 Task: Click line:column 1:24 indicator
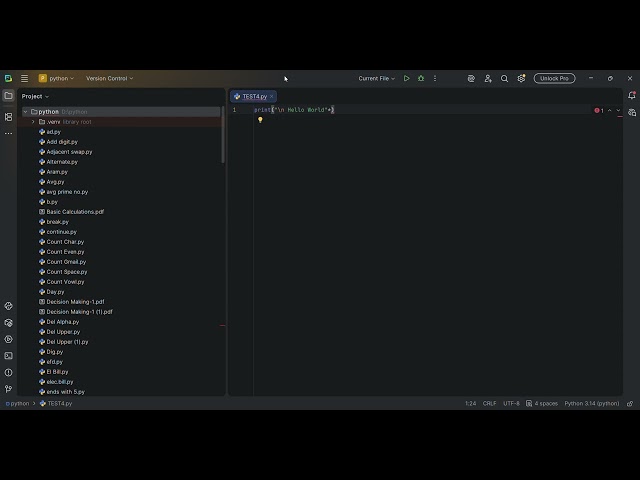(x=471, y=403)
